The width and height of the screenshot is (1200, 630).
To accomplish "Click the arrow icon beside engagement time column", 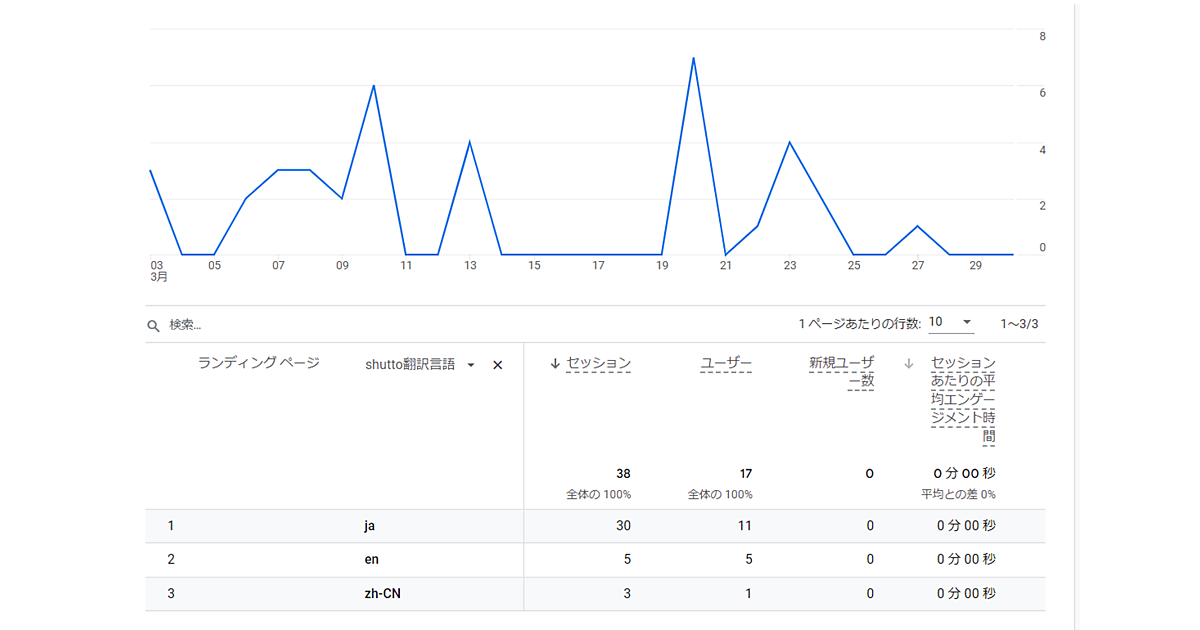I will click(x=908, y=363).
